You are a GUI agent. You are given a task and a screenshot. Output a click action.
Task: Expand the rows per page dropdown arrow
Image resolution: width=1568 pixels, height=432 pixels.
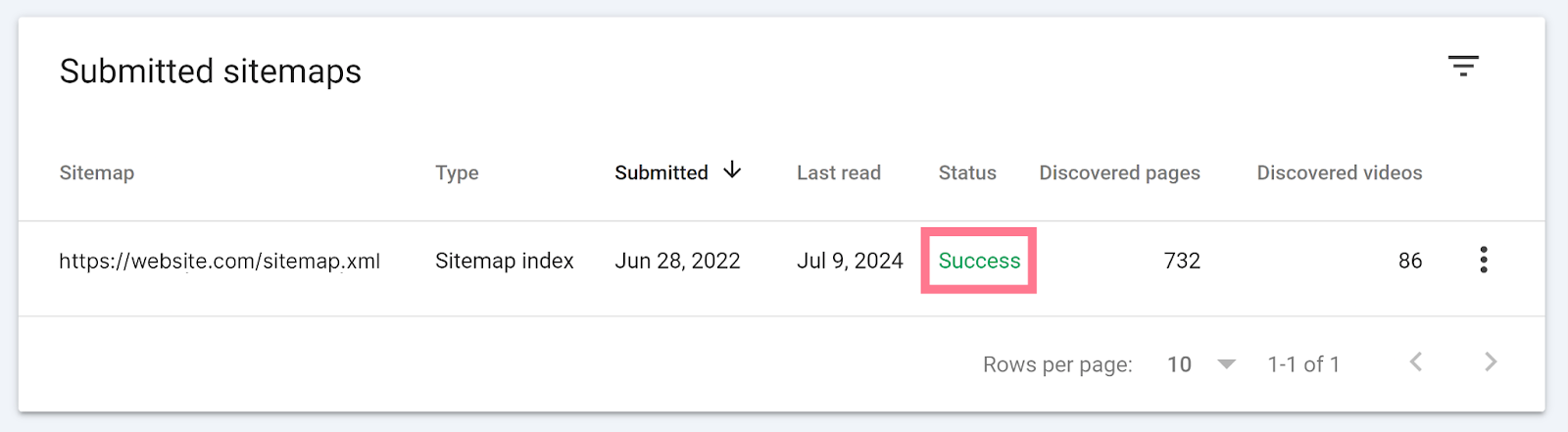pyautogui.click(x=1226, y=364)
